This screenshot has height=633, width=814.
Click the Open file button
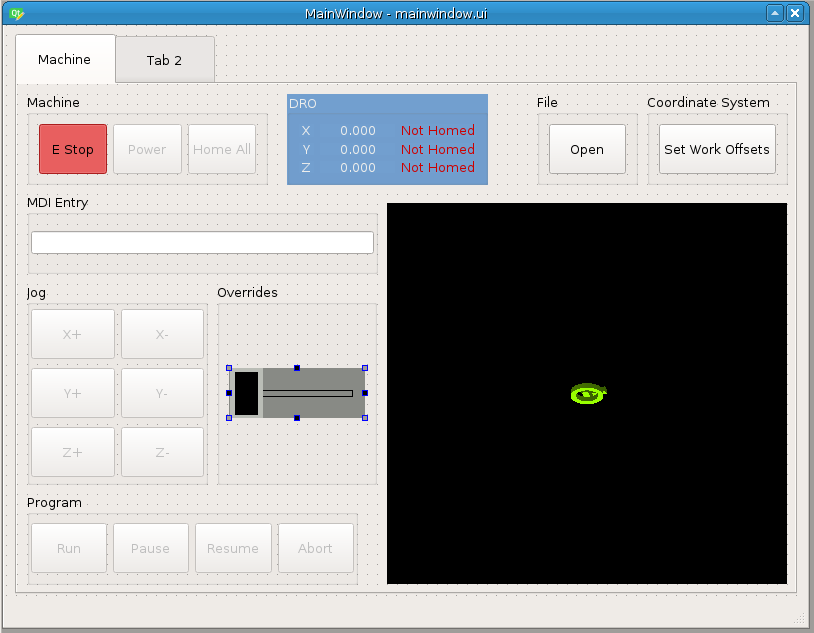coord(587,149)
